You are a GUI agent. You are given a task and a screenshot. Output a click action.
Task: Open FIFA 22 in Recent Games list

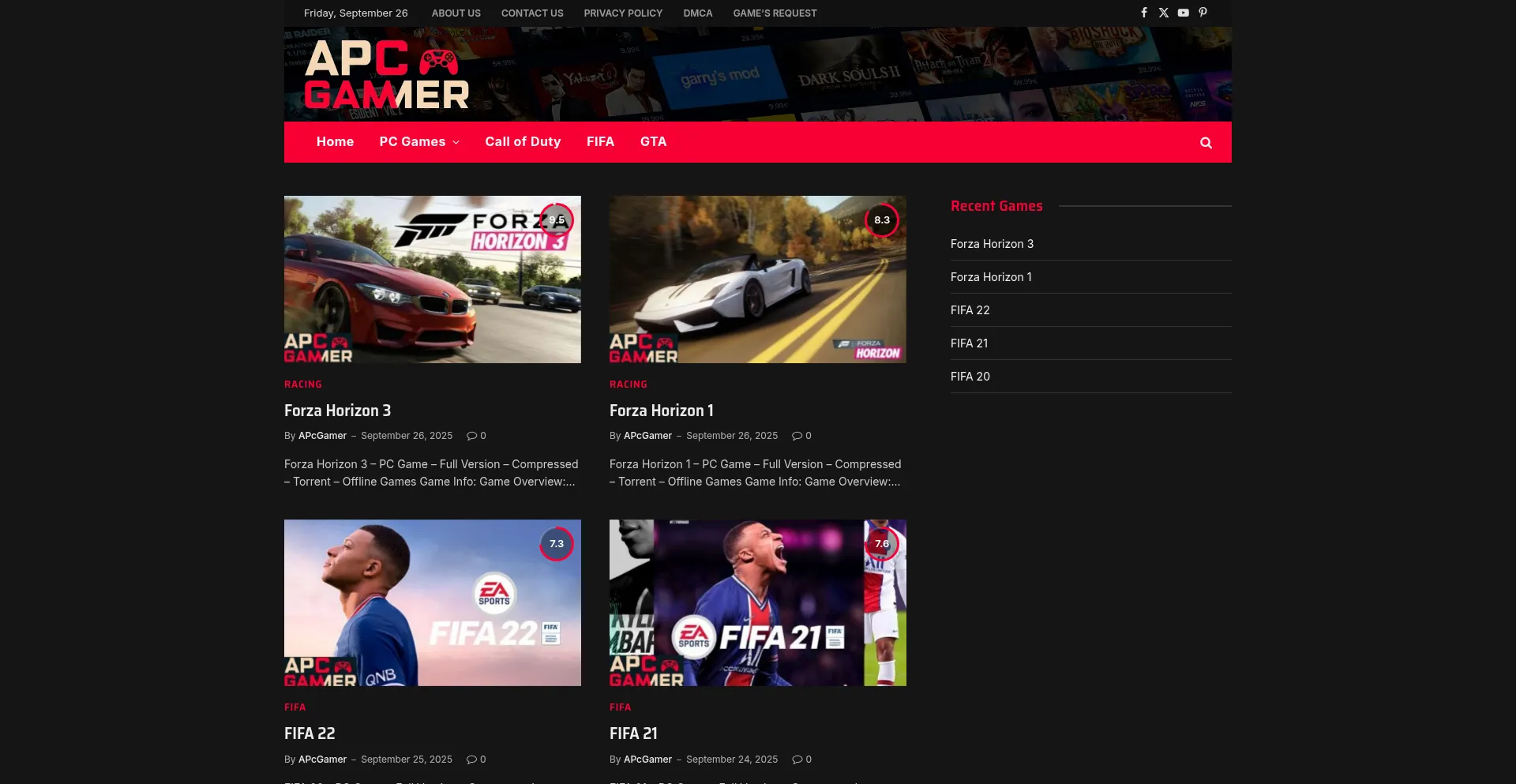click(x=970, y=310)
